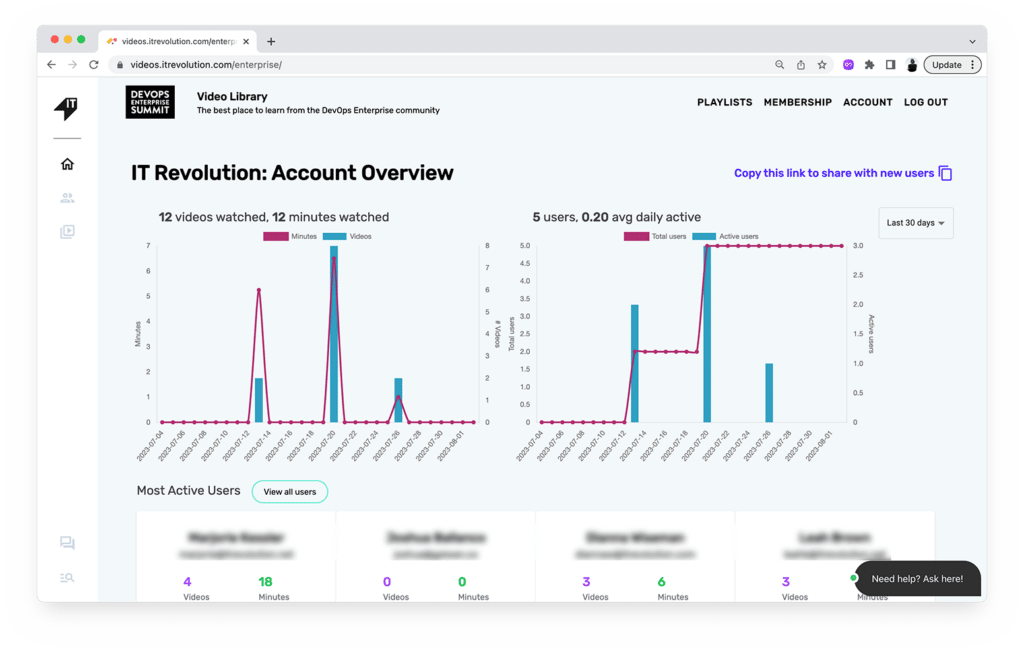Viewport: 1024px width, 651px height.
Task: Click the copy icon beside share link
Action: [x=945, y=173]
